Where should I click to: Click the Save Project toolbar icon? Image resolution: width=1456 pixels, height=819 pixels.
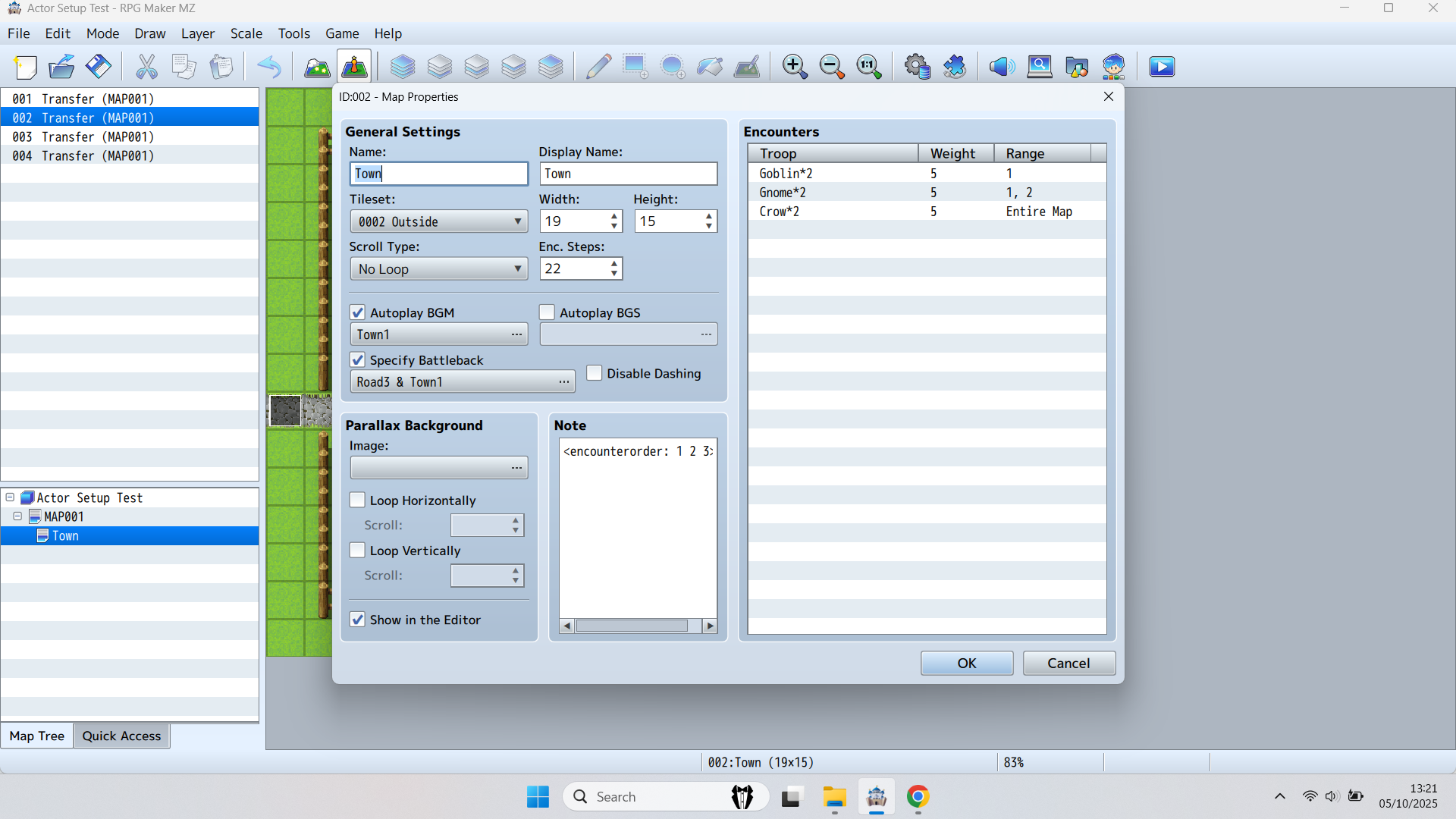(99, 67)
